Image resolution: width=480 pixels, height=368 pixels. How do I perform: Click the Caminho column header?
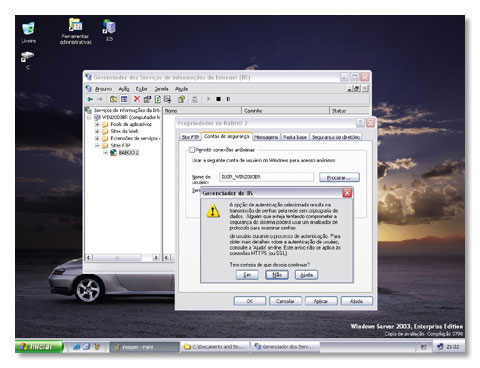tap(285, 111)
